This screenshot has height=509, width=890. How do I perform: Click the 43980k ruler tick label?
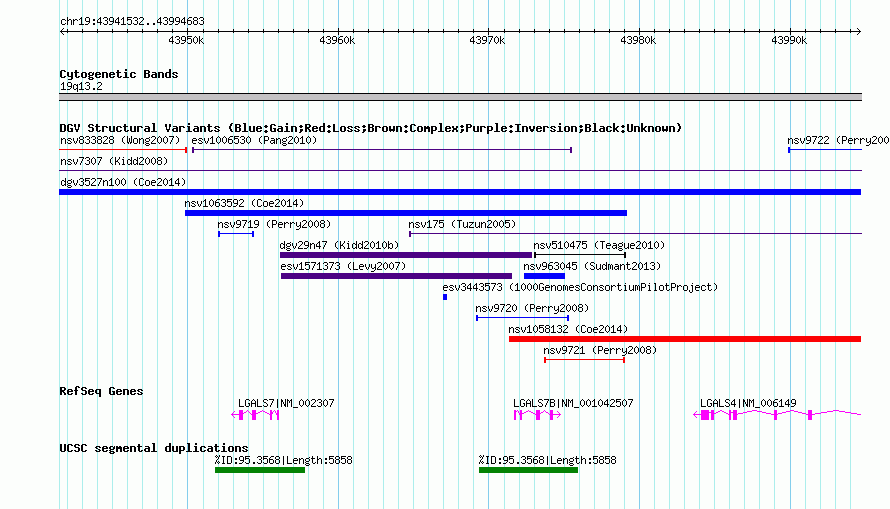(x=638, y=40)
